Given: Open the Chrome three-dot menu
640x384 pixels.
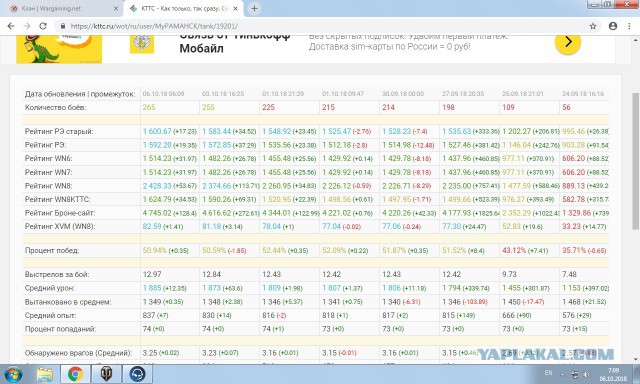Looking at the screenshot, I should (x=629, y=26).
